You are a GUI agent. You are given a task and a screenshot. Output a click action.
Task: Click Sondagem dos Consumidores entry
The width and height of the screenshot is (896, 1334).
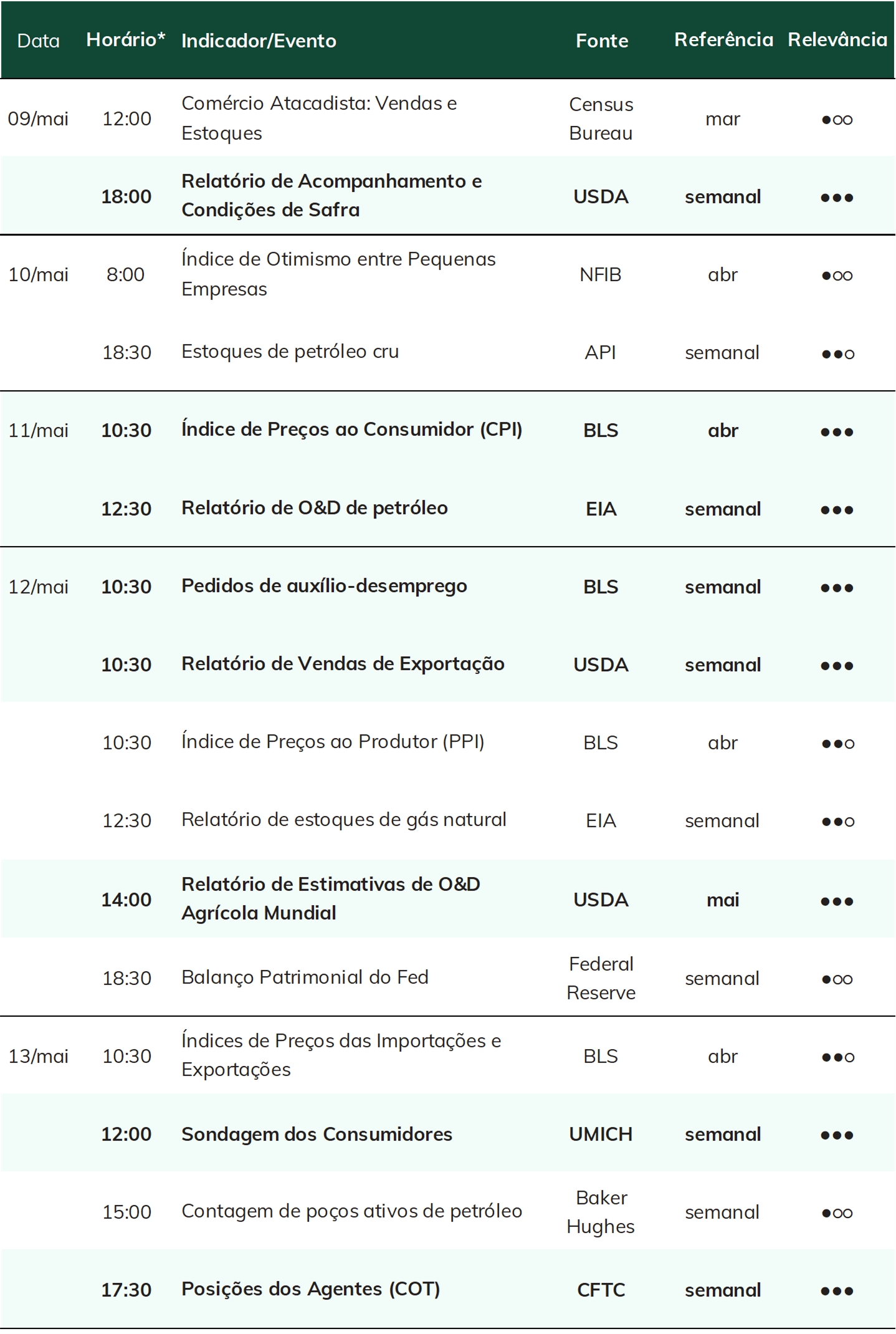[x=317, y=1134]
